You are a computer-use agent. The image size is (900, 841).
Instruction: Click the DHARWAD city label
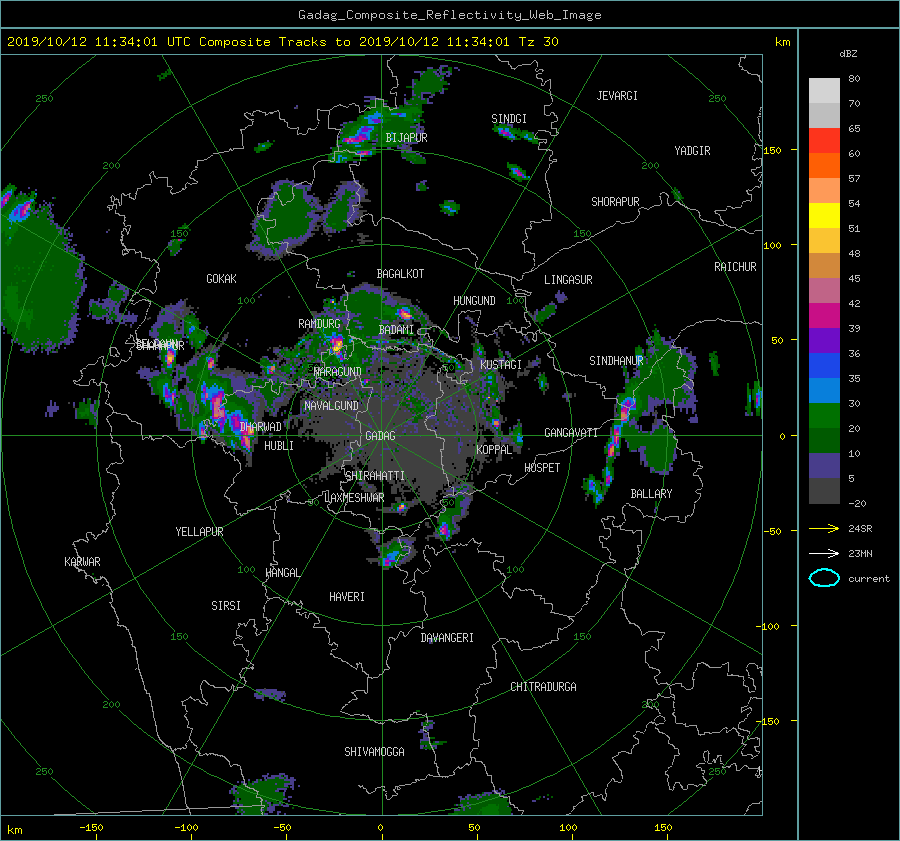click(261, 427)
